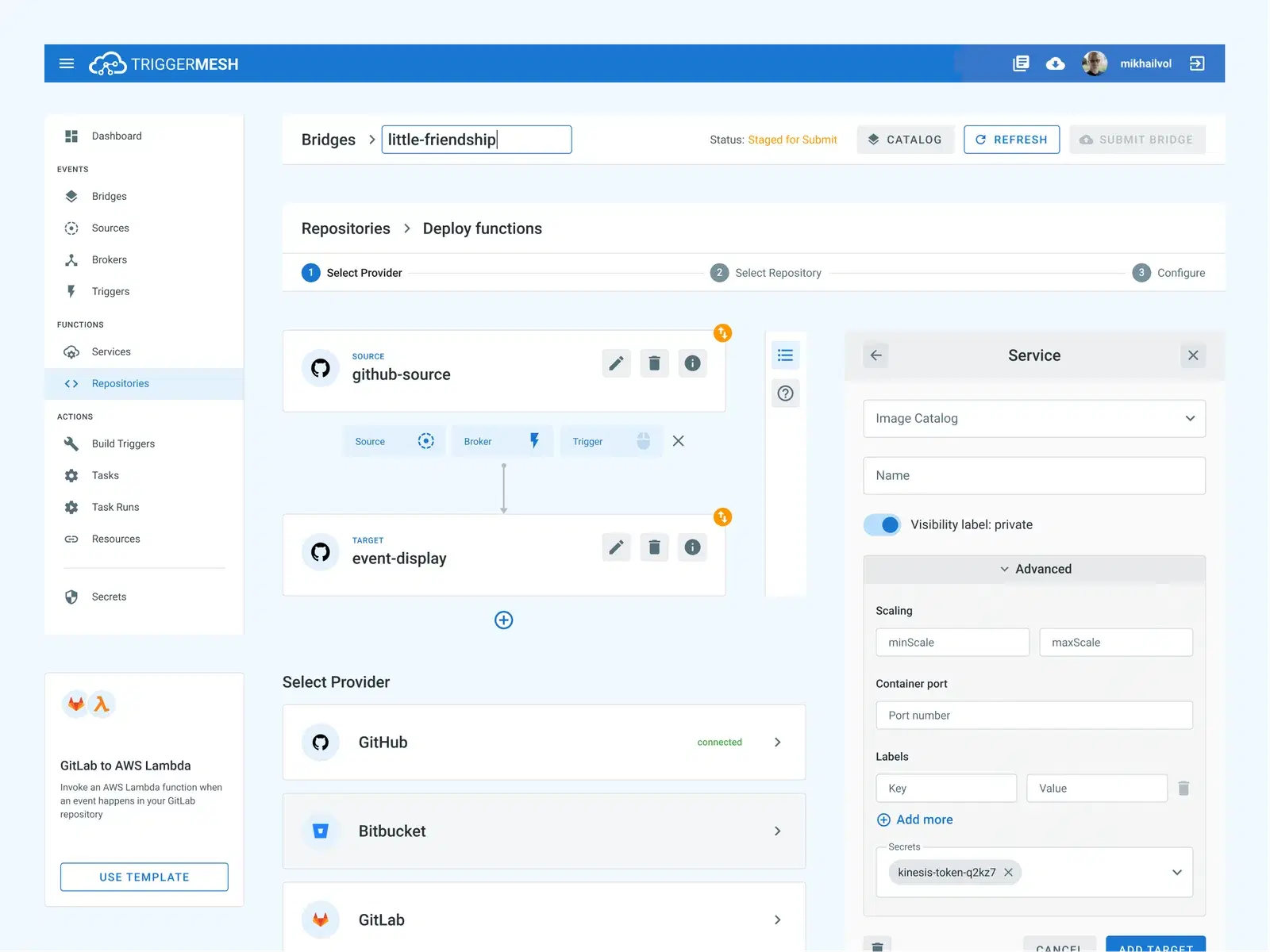
Task: Expand the GitHub provider row chevron
Action: pyautogui.click(x=777, y=743)
